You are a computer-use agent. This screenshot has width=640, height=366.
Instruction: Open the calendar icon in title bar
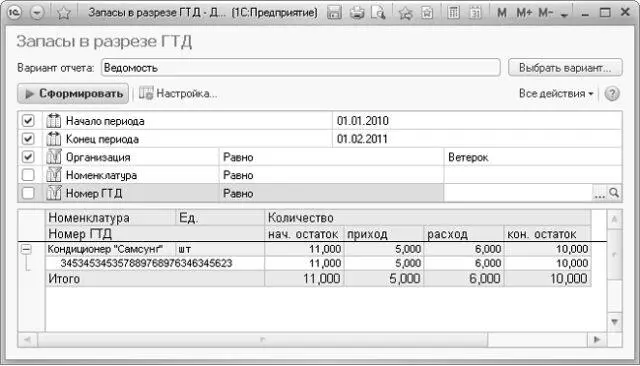tap(475, 13)
